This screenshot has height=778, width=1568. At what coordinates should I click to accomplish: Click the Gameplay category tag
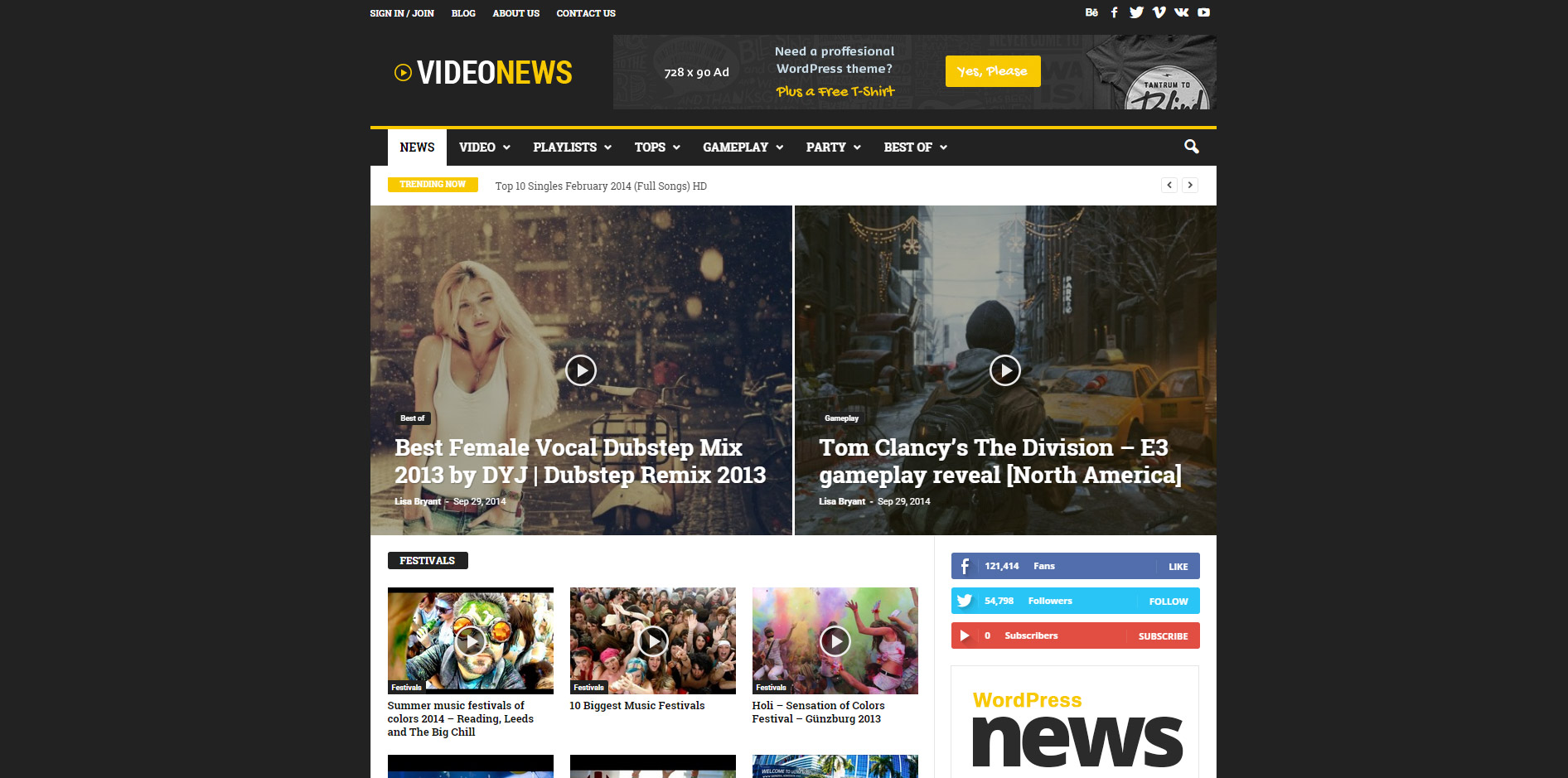pyautogui.click(x=841, y=418)
